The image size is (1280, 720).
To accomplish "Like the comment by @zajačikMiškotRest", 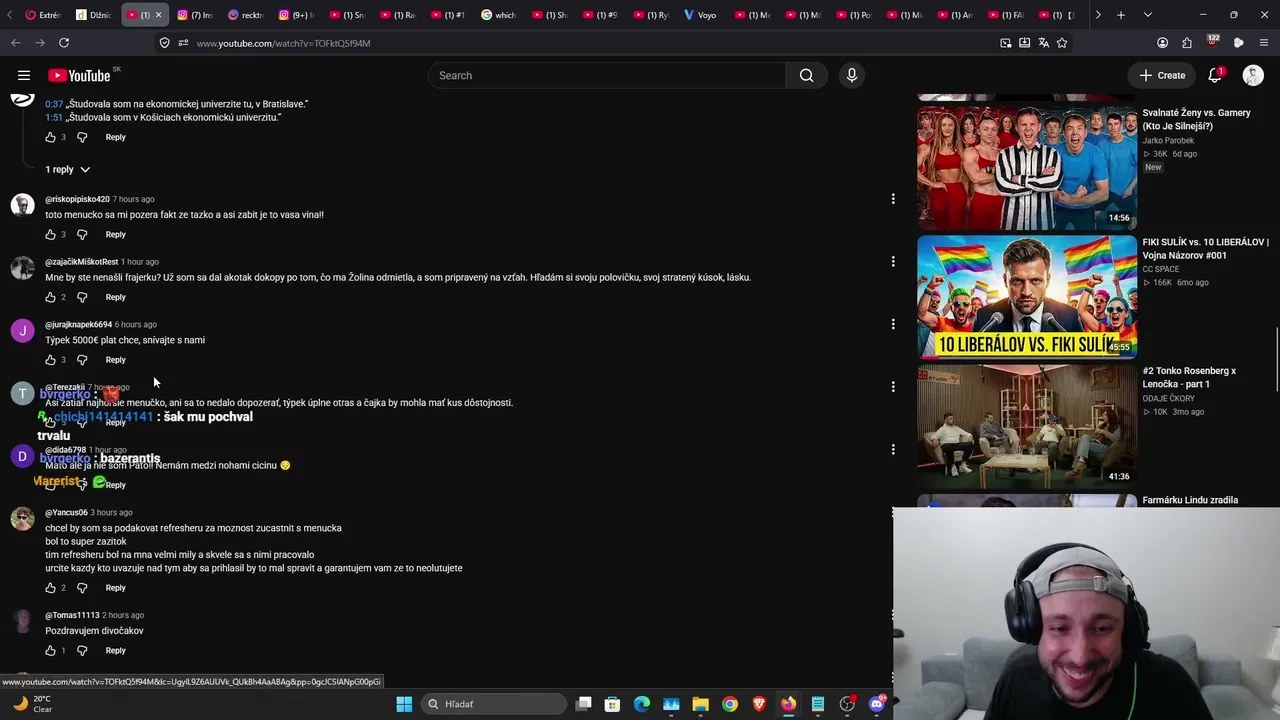I will [x=50, y=297].
